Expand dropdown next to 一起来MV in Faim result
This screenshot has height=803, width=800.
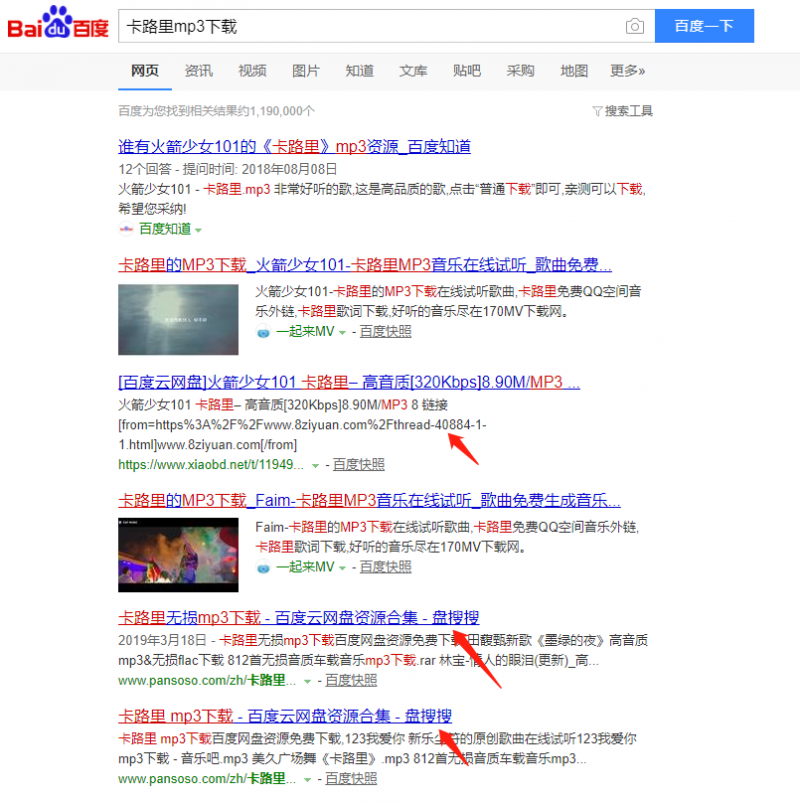click(x=343, y=568)
